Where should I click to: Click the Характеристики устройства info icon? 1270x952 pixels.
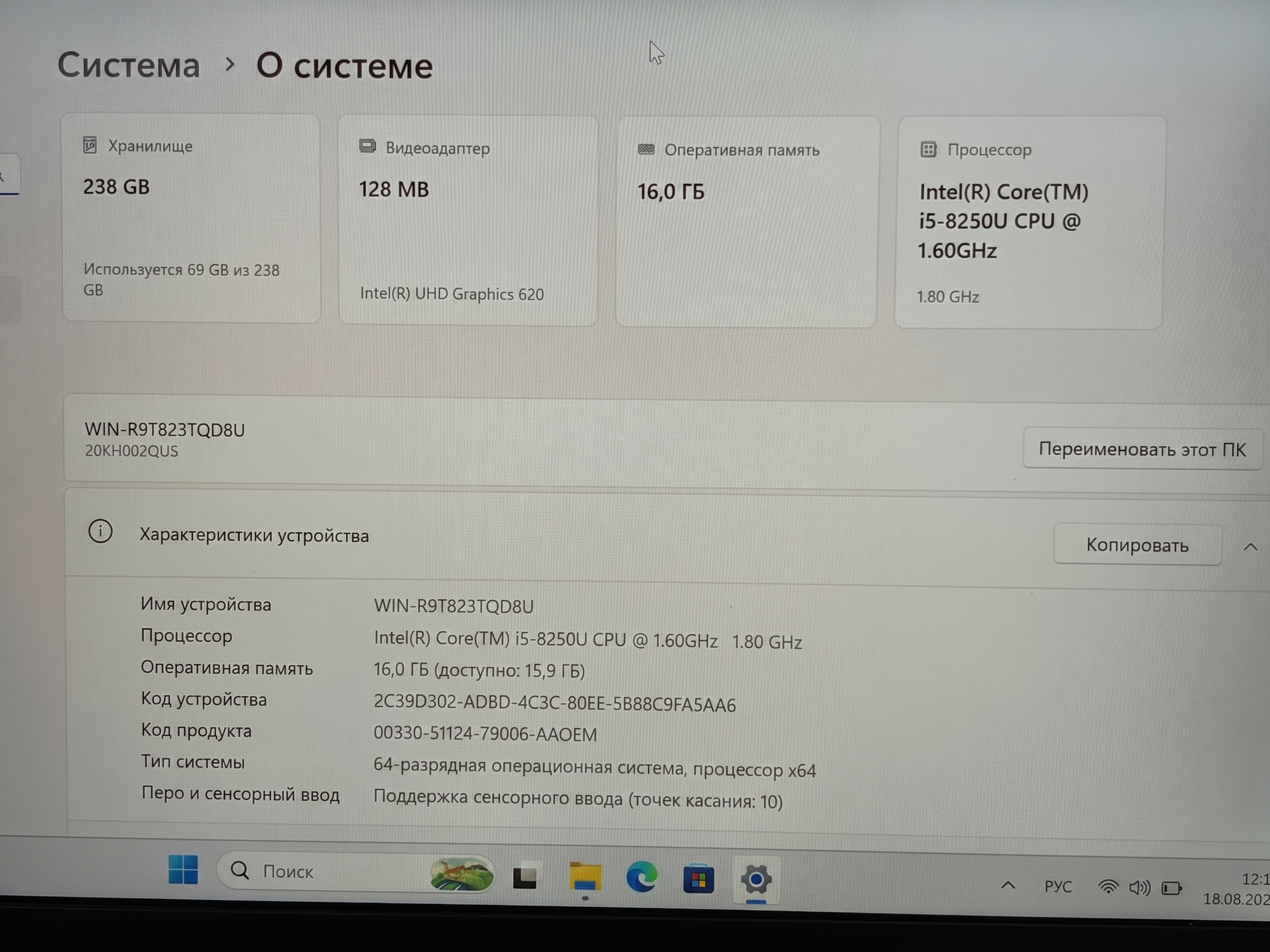click(100, 531)
